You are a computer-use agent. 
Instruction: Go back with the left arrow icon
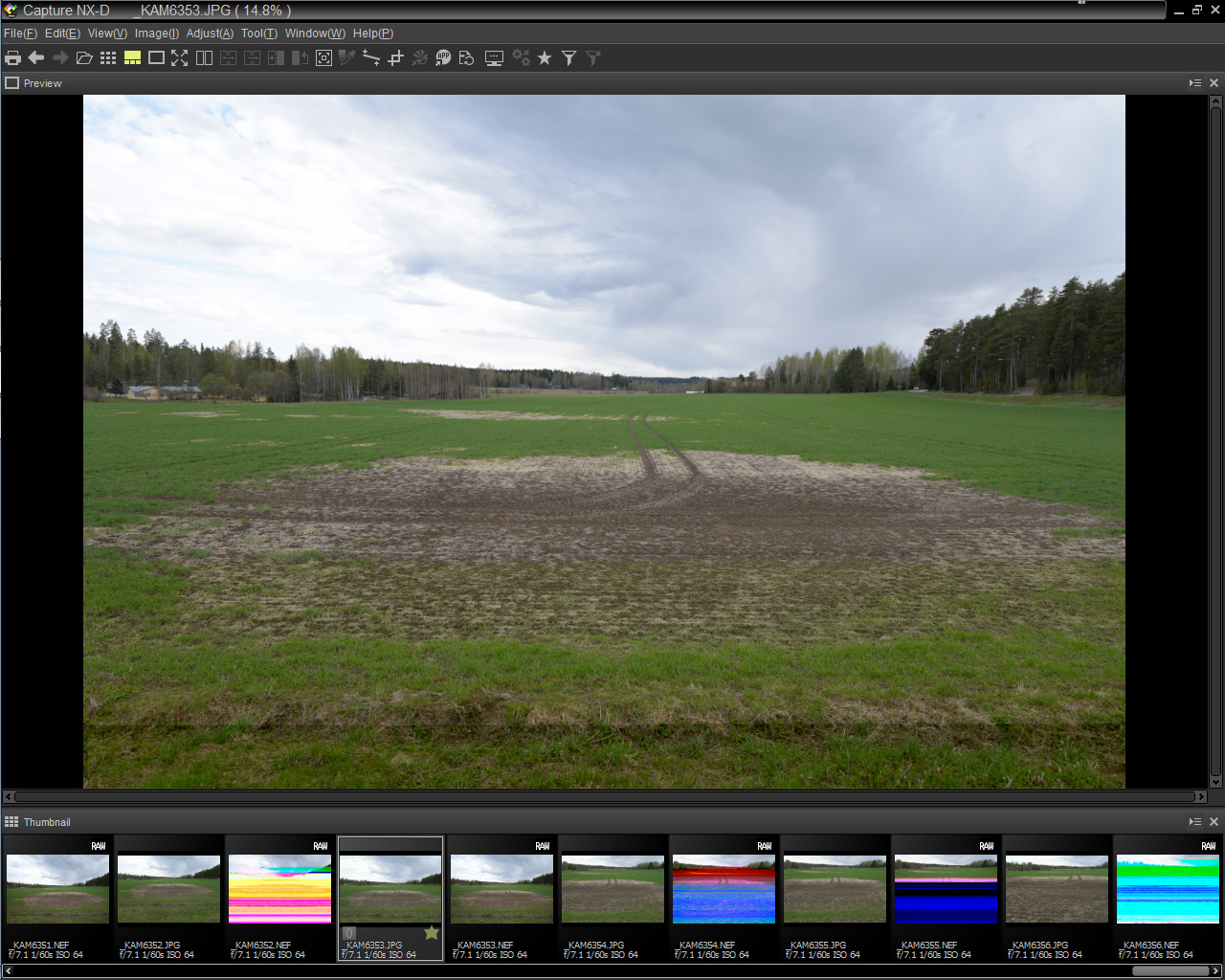pos(36,58)
